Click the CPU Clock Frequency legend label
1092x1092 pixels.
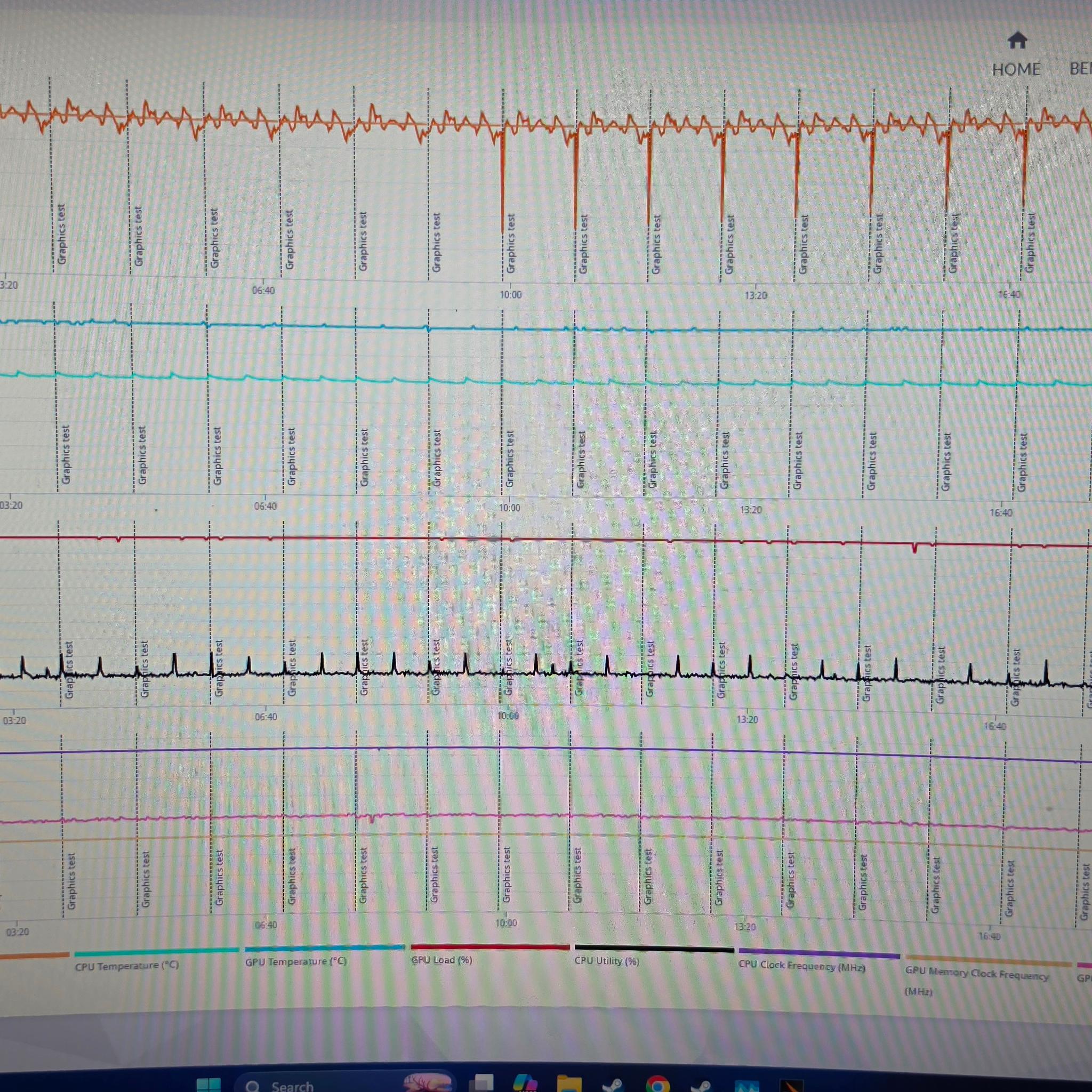click(x=801, y=966)
